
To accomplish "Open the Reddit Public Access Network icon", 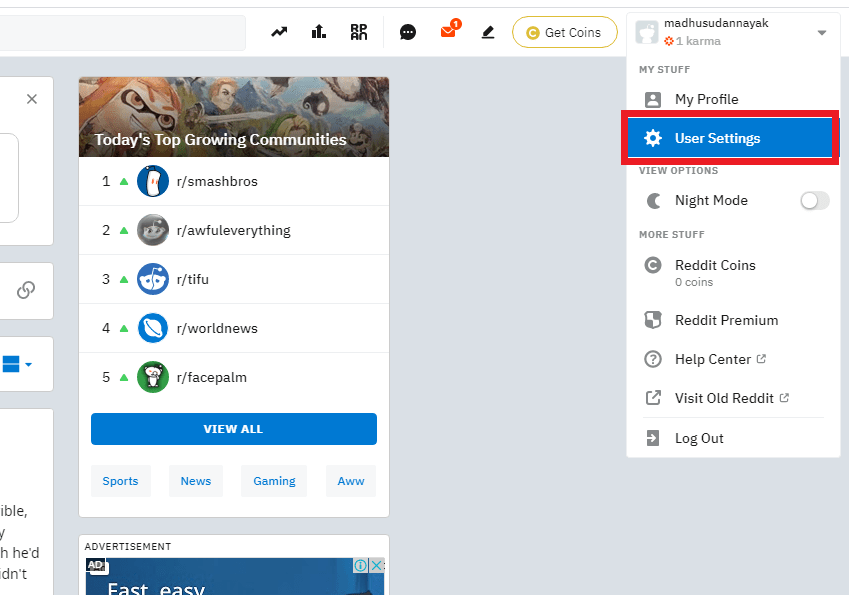I will (x=359, y=32).
